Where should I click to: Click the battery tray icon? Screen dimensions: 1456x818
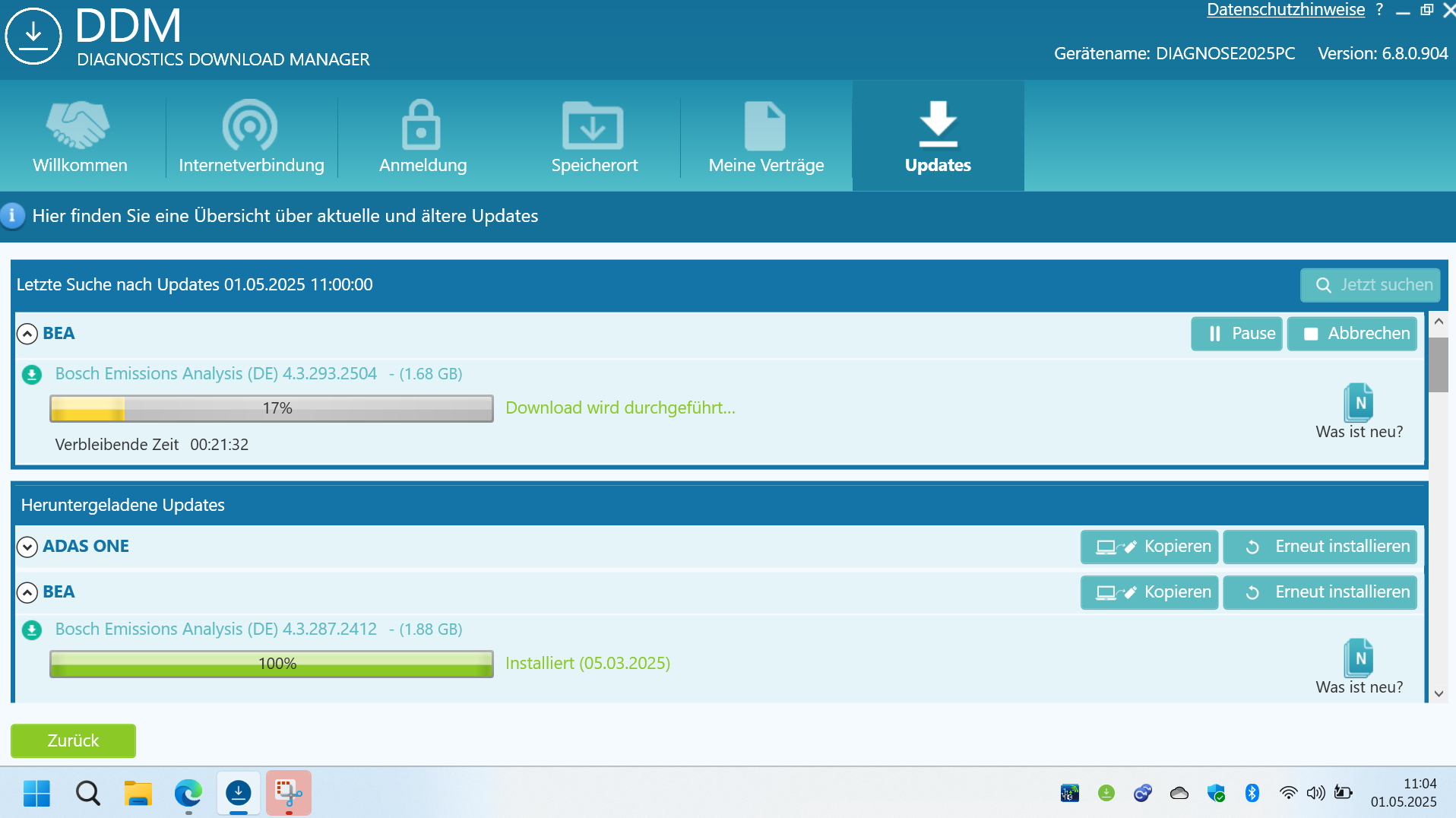pos(1344,793)
